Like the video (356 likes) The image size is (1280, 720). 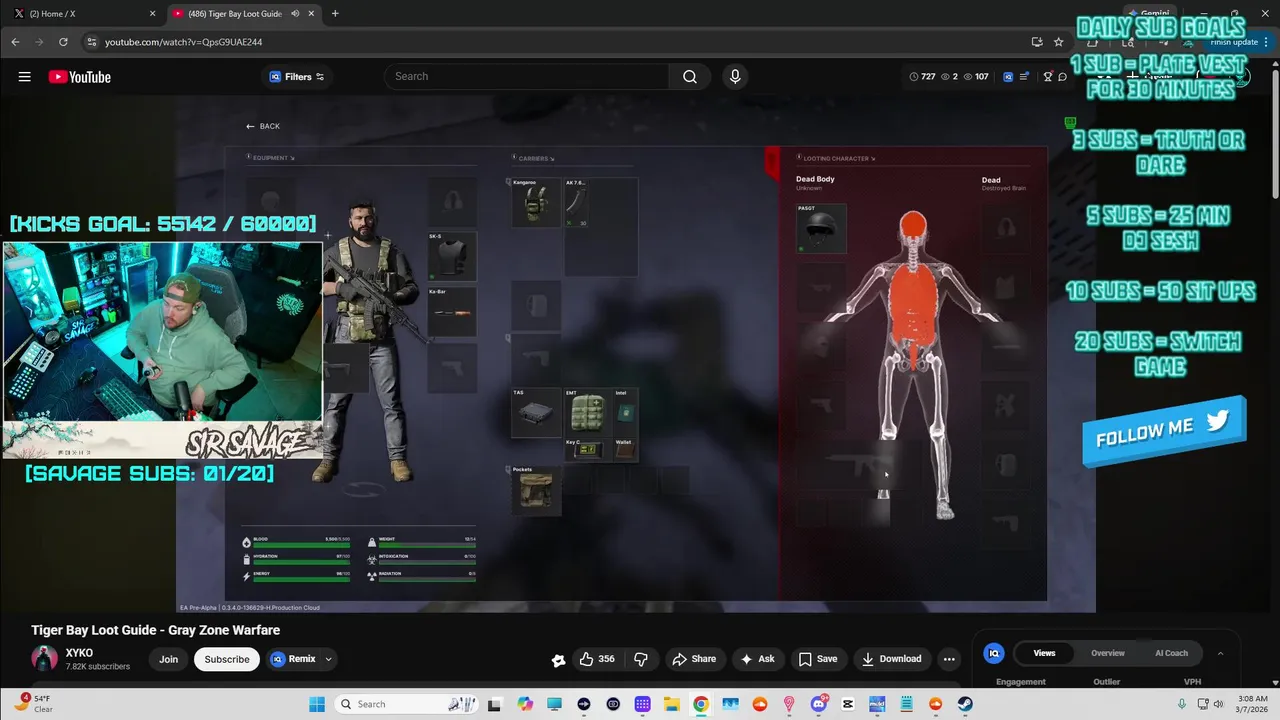coord(597,659)
